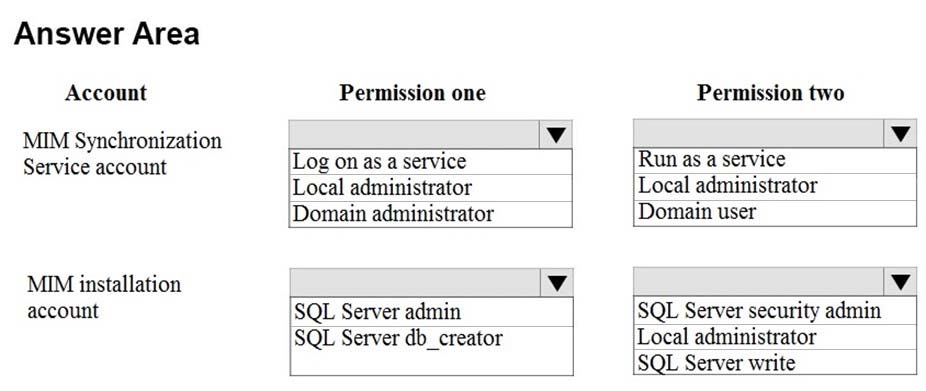Choose 'Local administrator' under Permission one
This screenshot has width=926, height=391.
click(431, 188)
